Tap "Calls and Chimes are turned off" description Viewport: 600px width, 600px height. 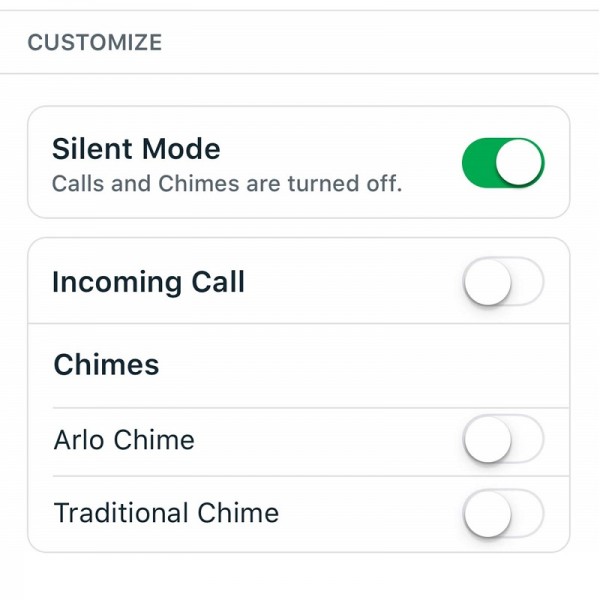pos(227,183)
